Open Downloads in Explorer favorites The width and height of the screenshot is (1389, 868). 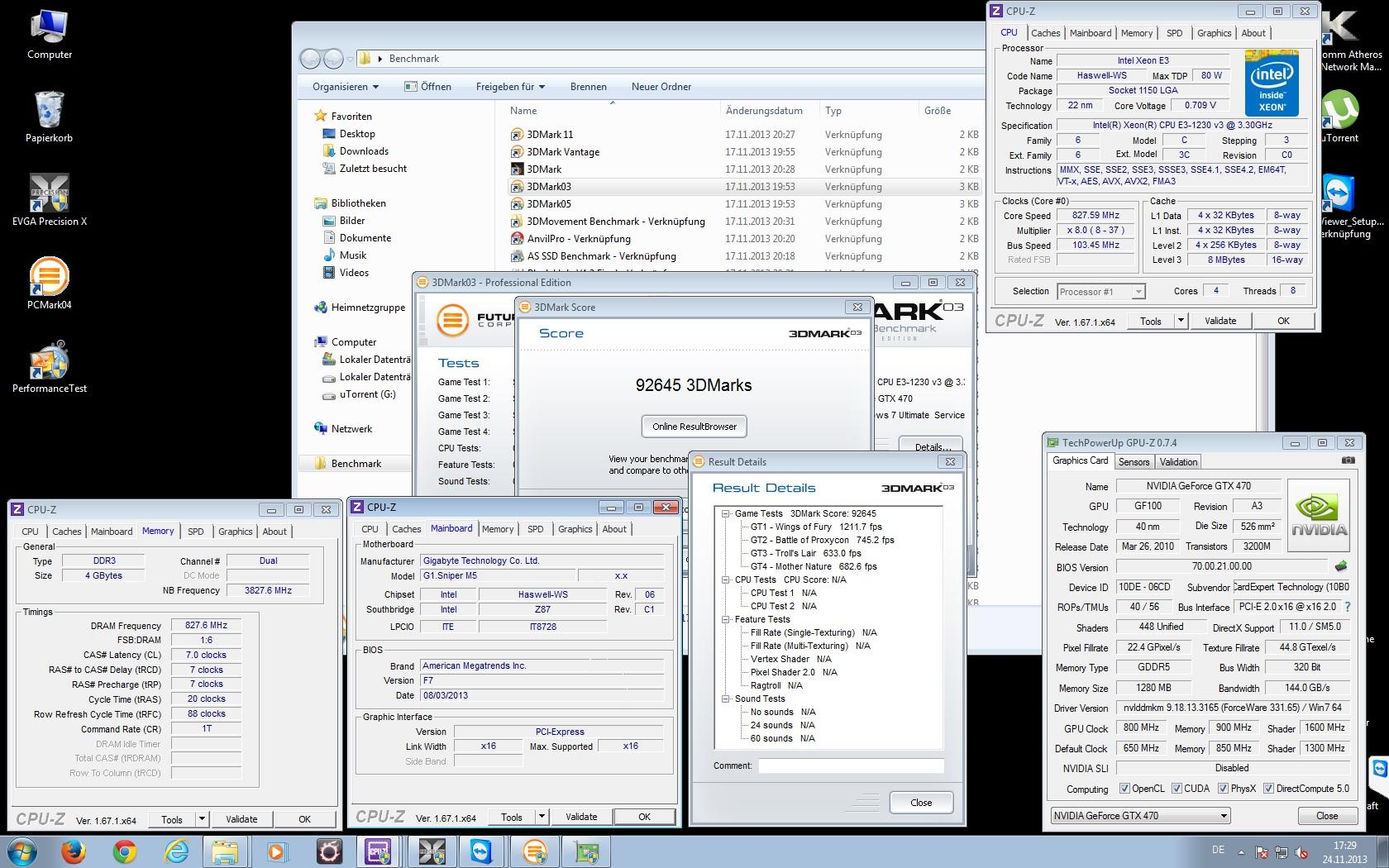pos(364,151)
